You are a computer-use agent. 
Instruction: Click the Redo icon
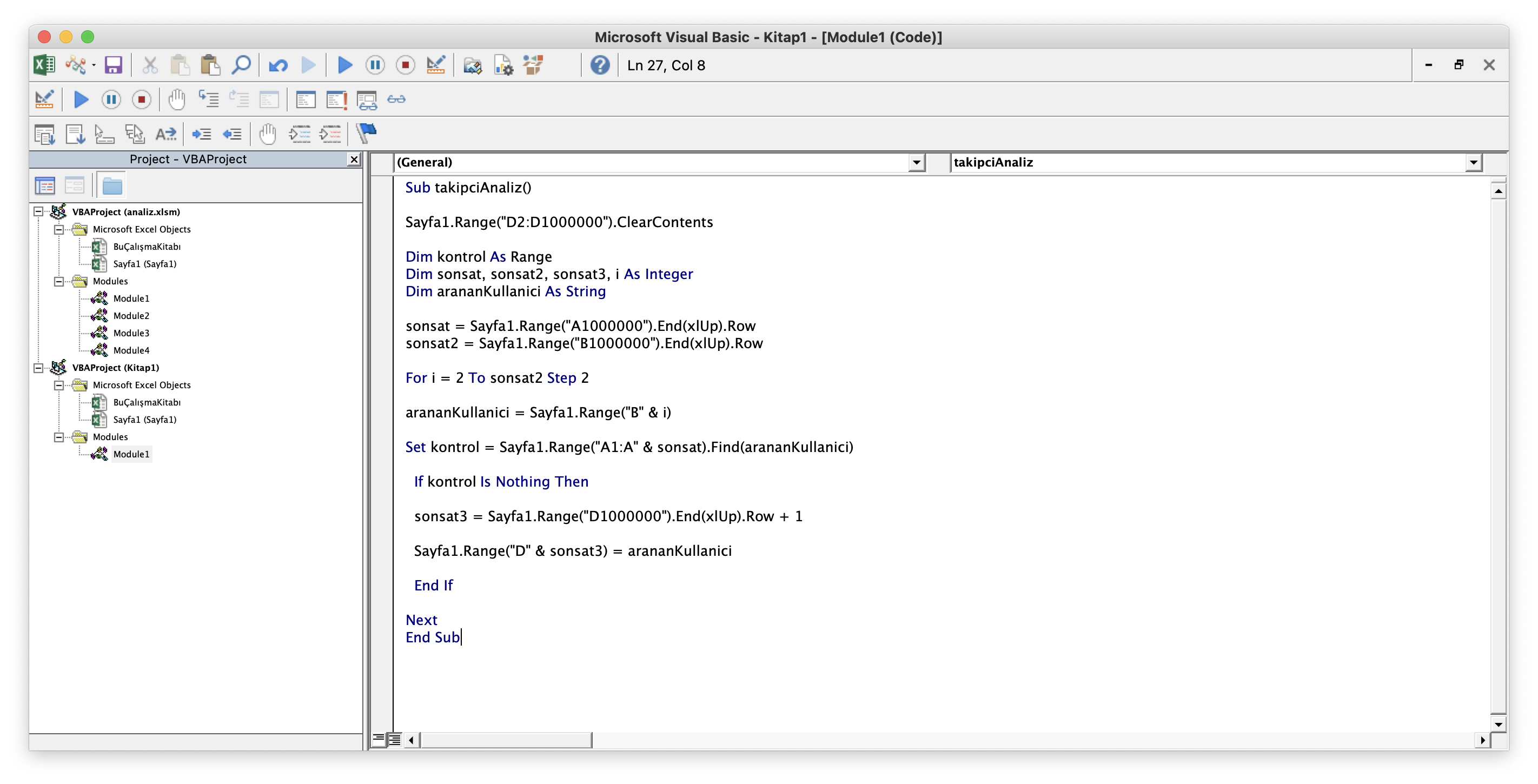click(x=308, y=65)
